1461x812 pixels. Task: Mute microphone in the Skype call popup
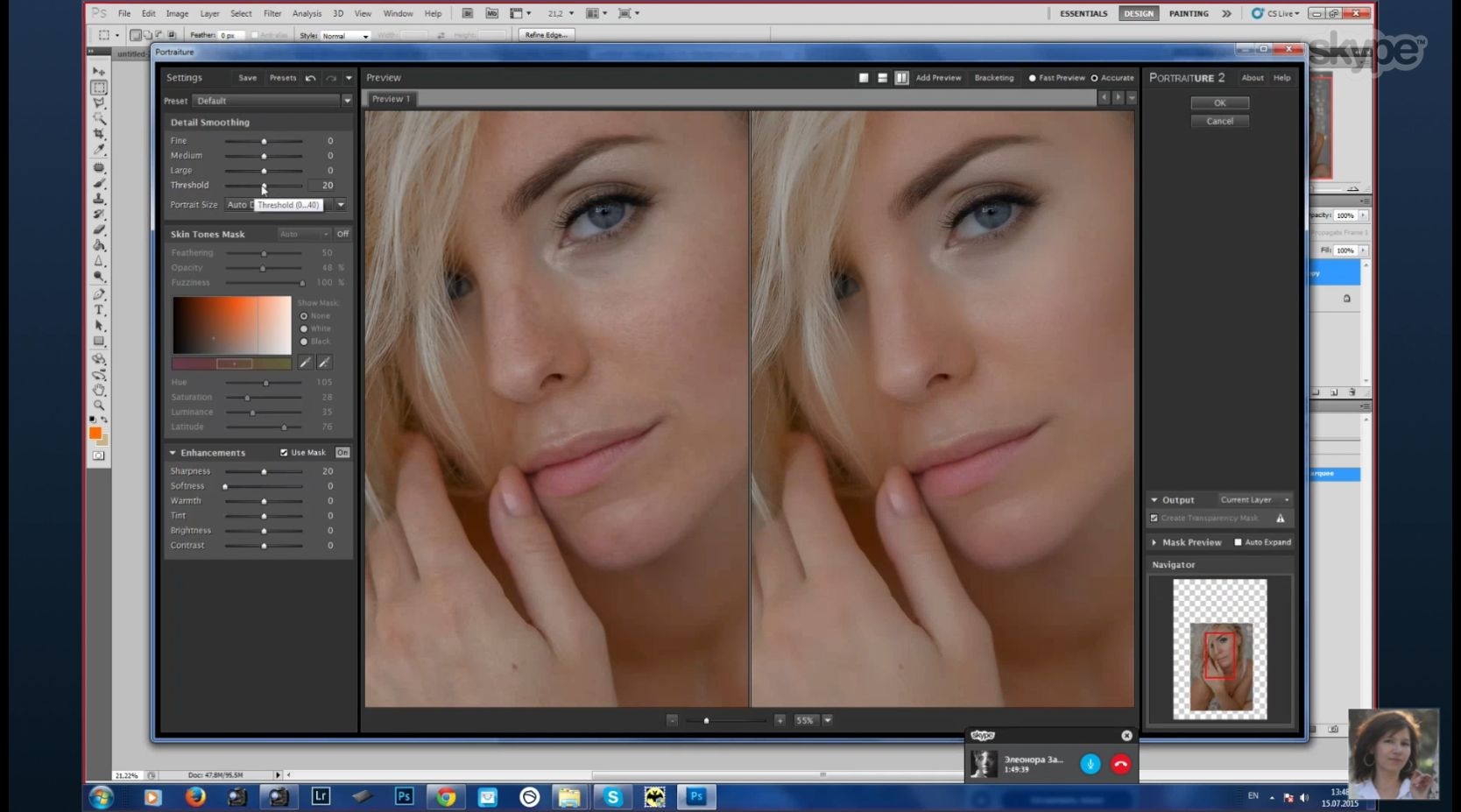(1090, 764)
